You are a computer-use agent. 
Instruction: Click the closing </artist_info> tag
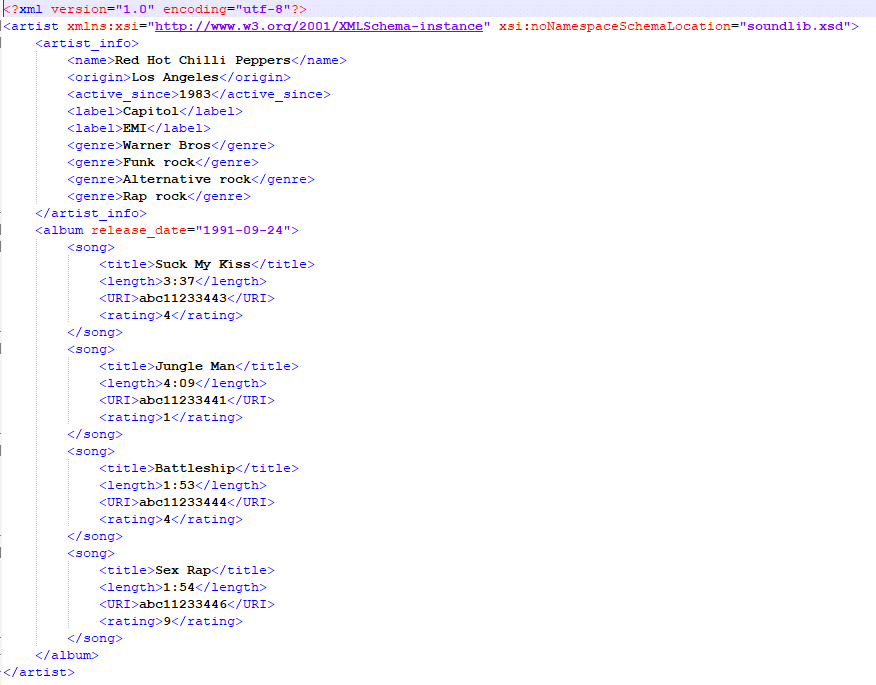[91, 213]
